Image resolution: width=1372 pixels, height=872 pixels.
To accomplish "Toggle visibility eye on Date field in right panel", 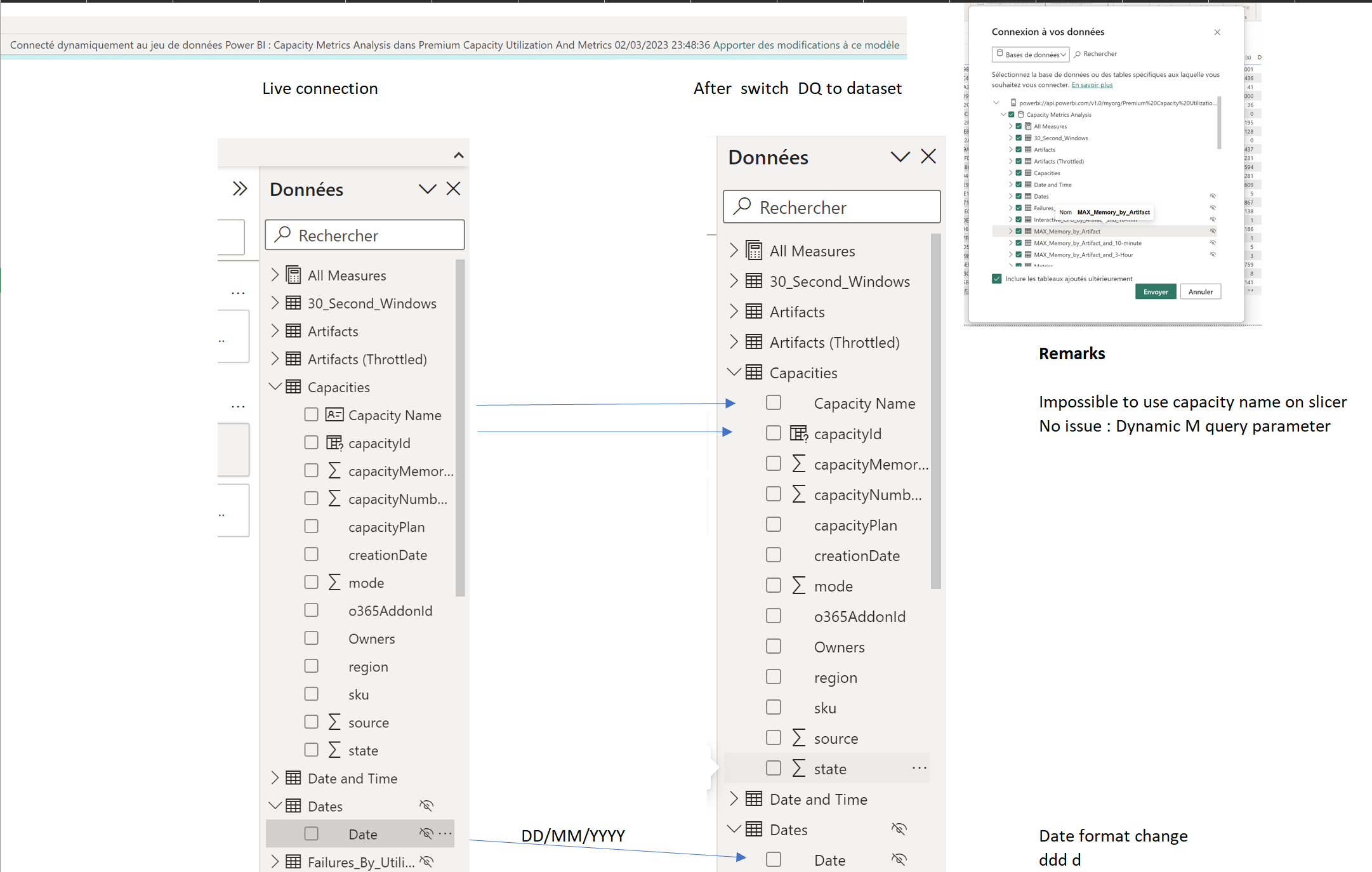I will 899,859.
